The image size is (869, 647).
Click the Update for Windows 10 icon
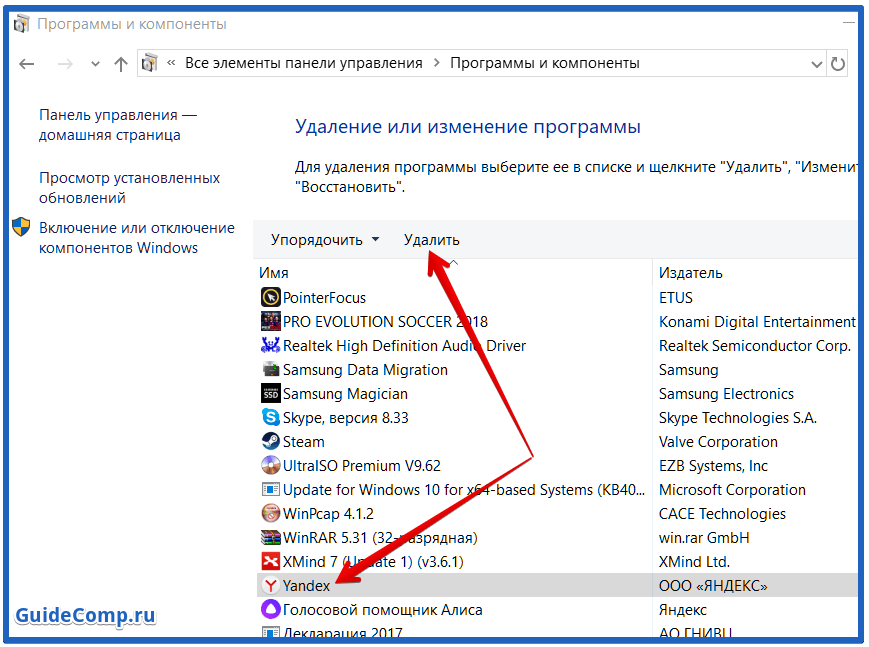pyautogui.click(x=270, y=490)
